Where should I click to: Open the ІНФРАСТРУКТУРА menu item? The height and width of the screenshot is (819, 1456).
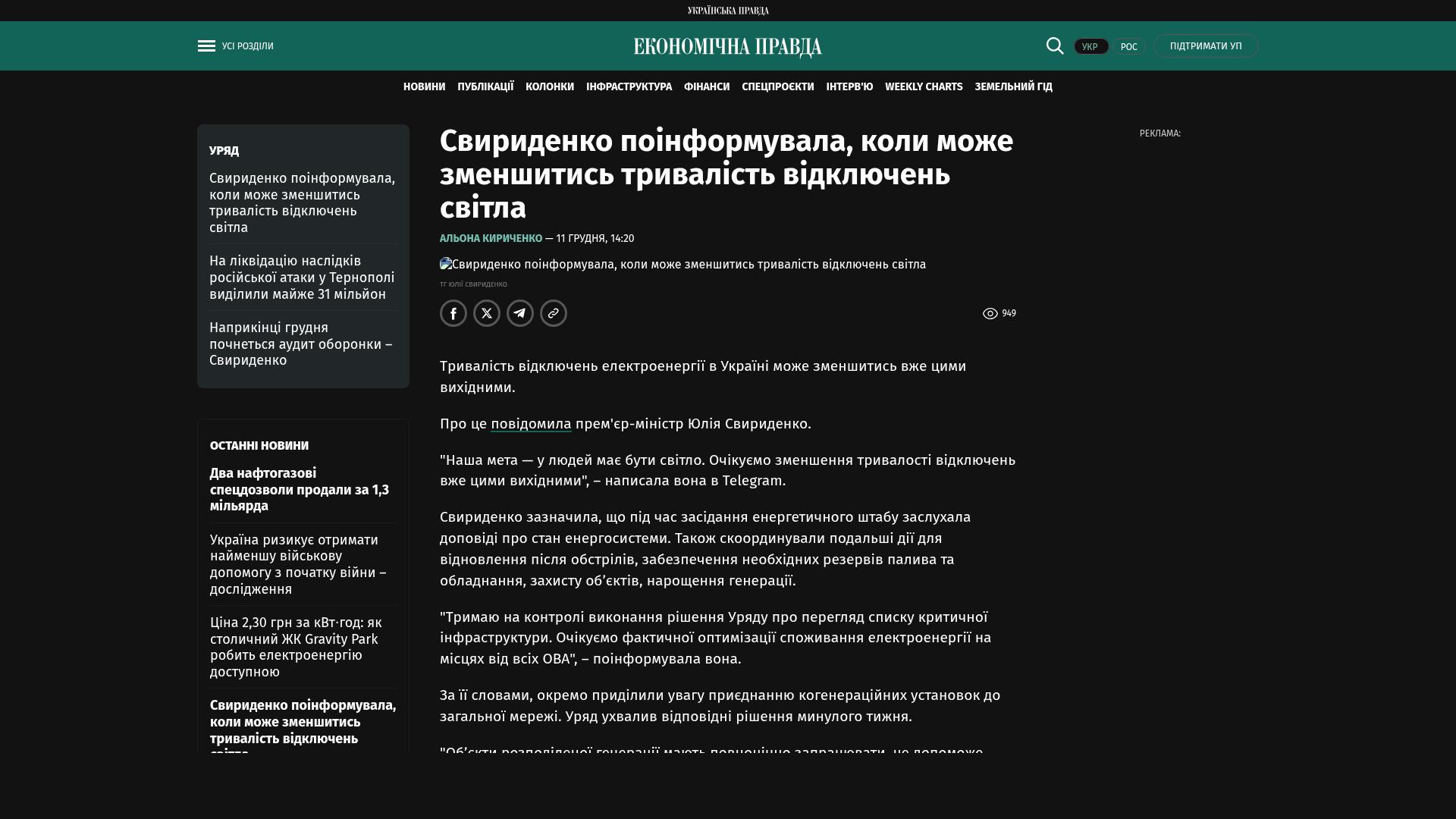tap(629, 87)
